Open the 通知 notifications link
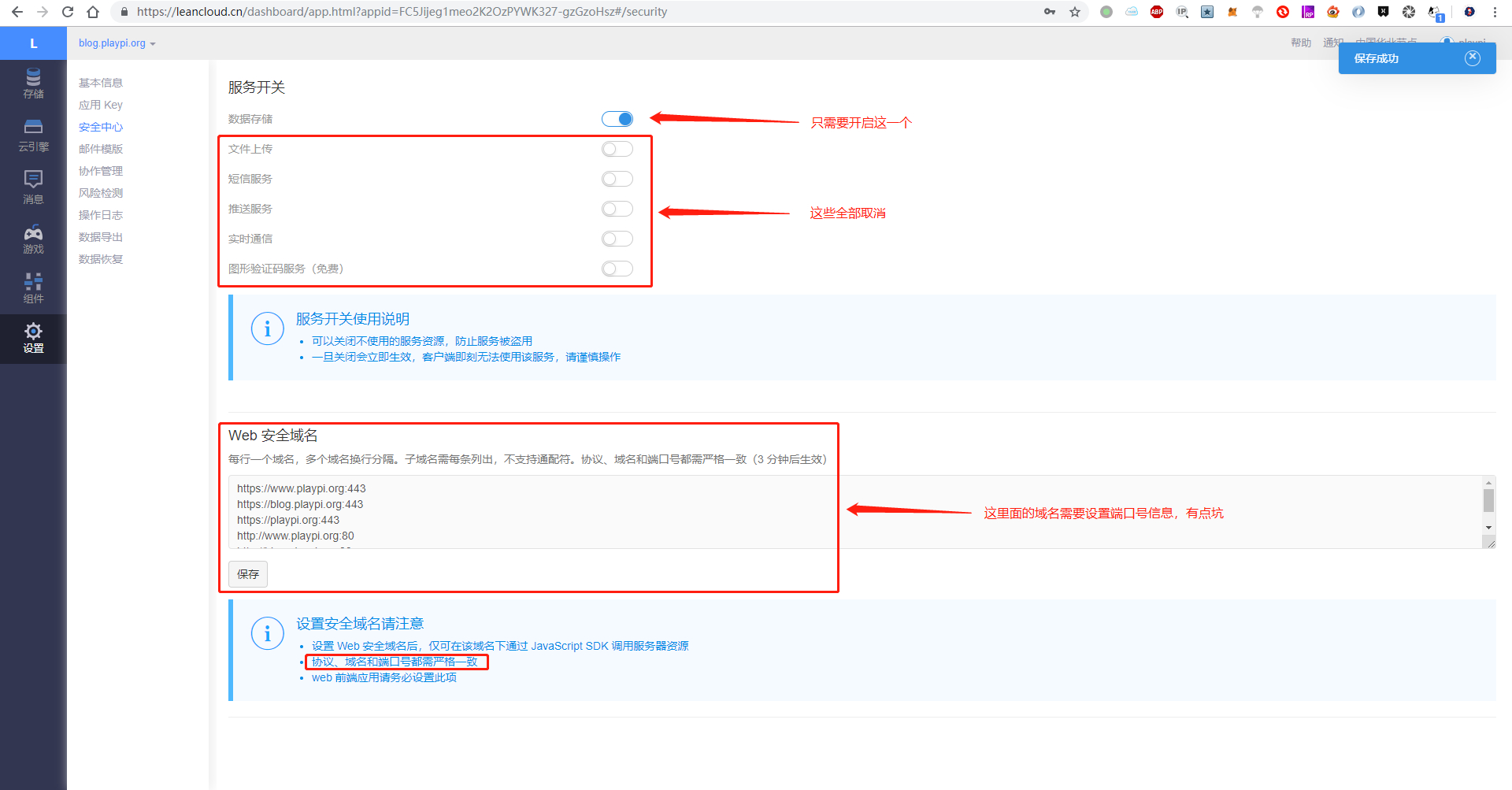 click(x=1333, y=43)
